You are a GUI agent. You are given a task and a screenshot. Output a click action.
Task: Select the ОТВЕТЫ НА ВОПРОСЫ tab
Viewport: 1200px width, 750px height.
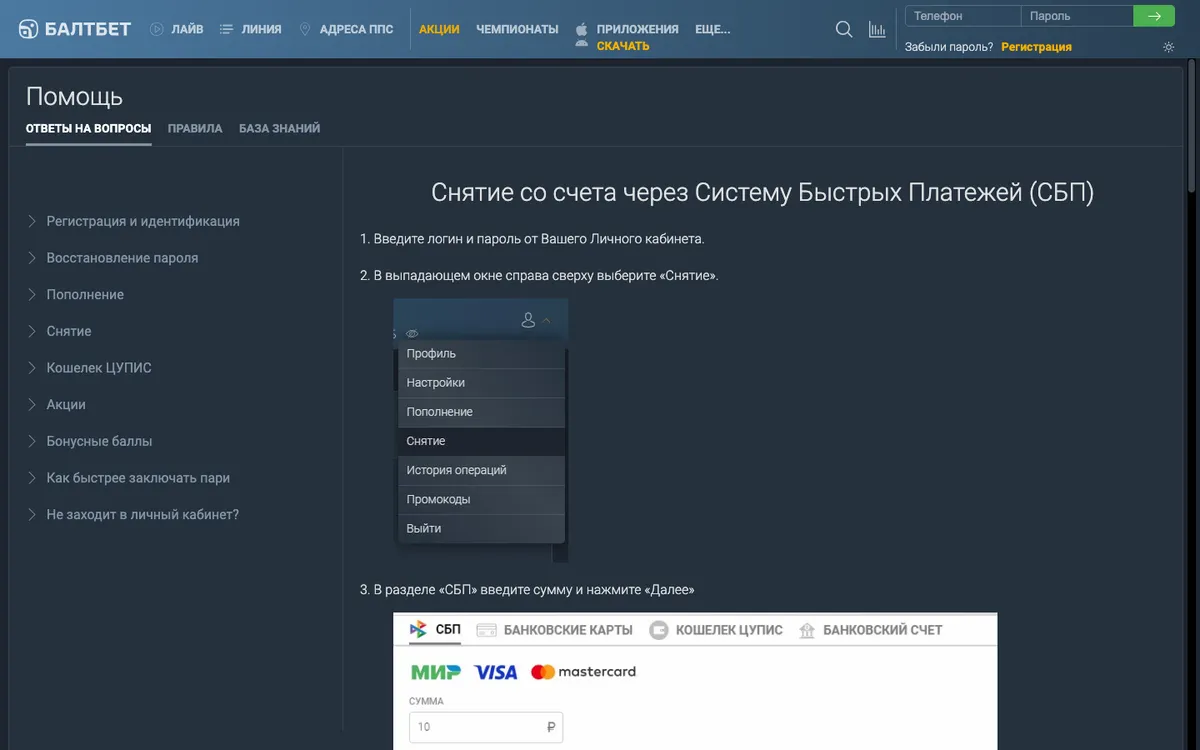click(x=89, y=128)
